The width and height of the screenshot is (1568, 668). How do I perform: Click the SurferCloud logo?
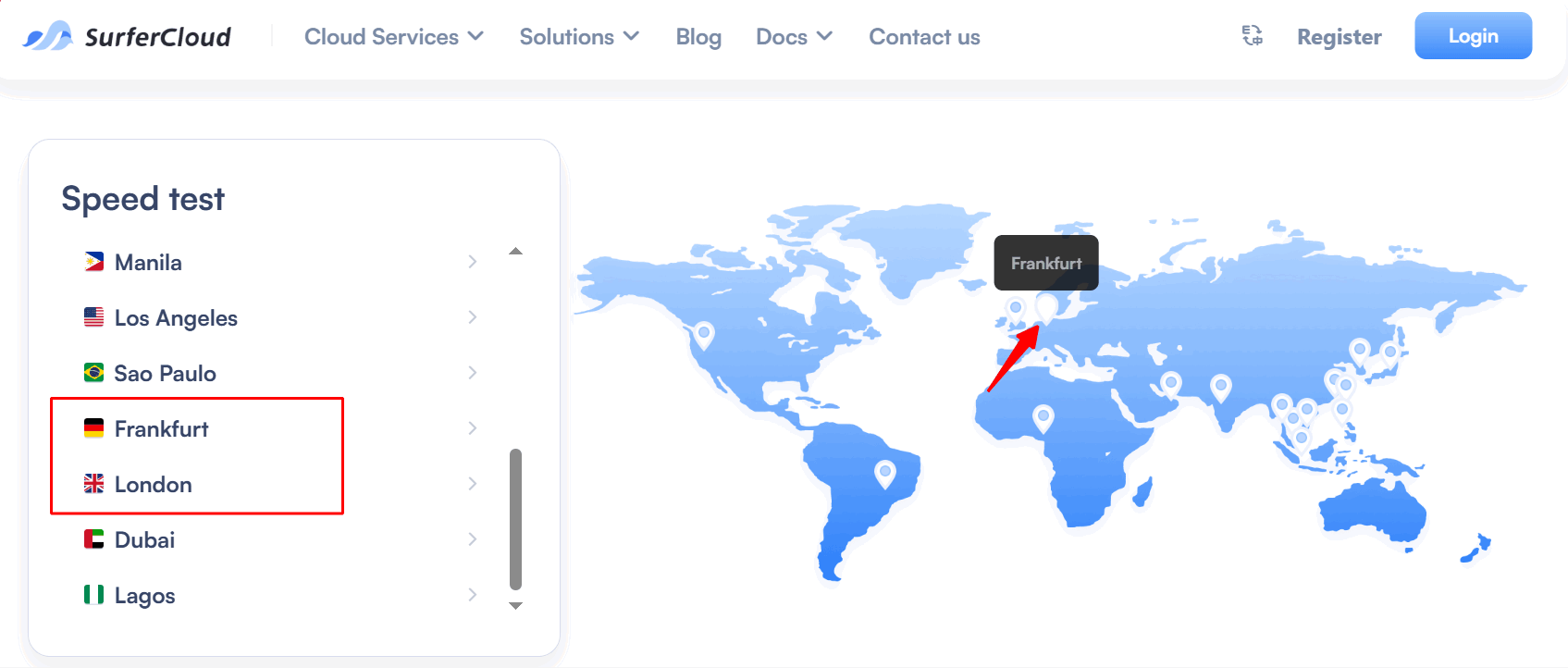pos(127,37)
